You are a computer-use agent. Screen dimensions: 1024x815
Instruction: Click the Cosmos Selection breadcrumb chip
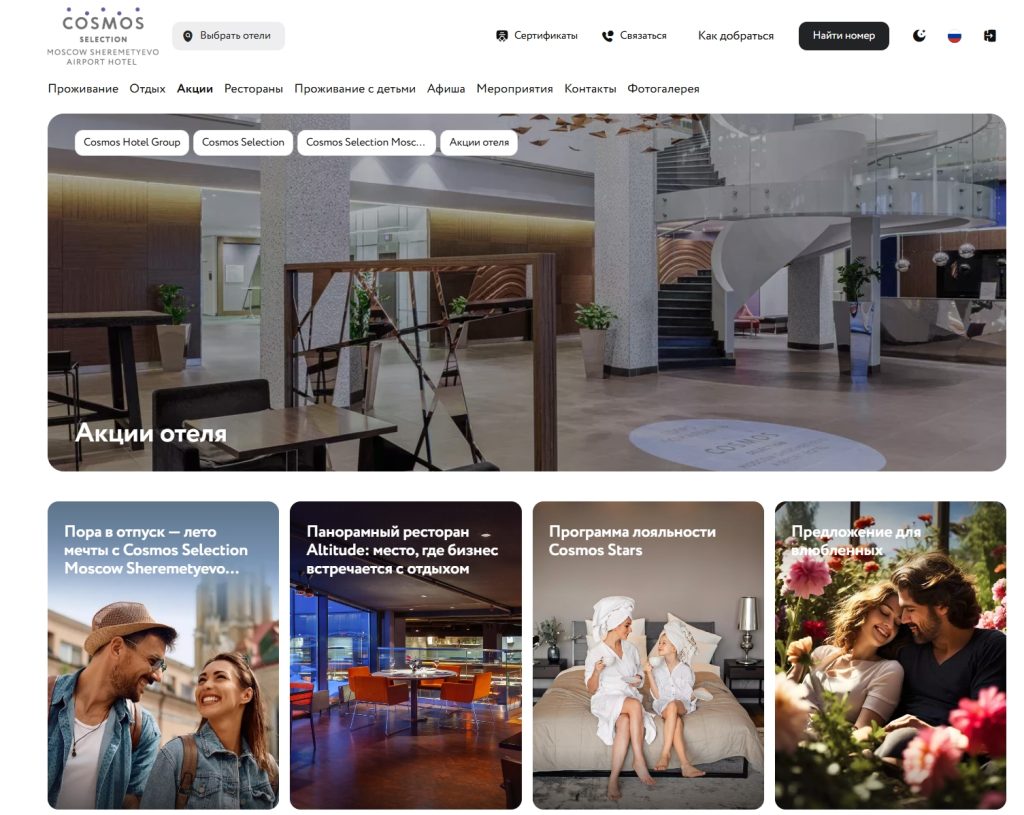click(x=243, y=142)
